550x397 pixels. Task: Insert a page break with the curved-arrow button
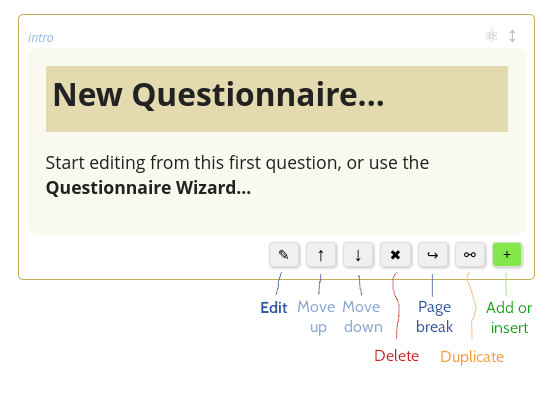tap(433, 255)
